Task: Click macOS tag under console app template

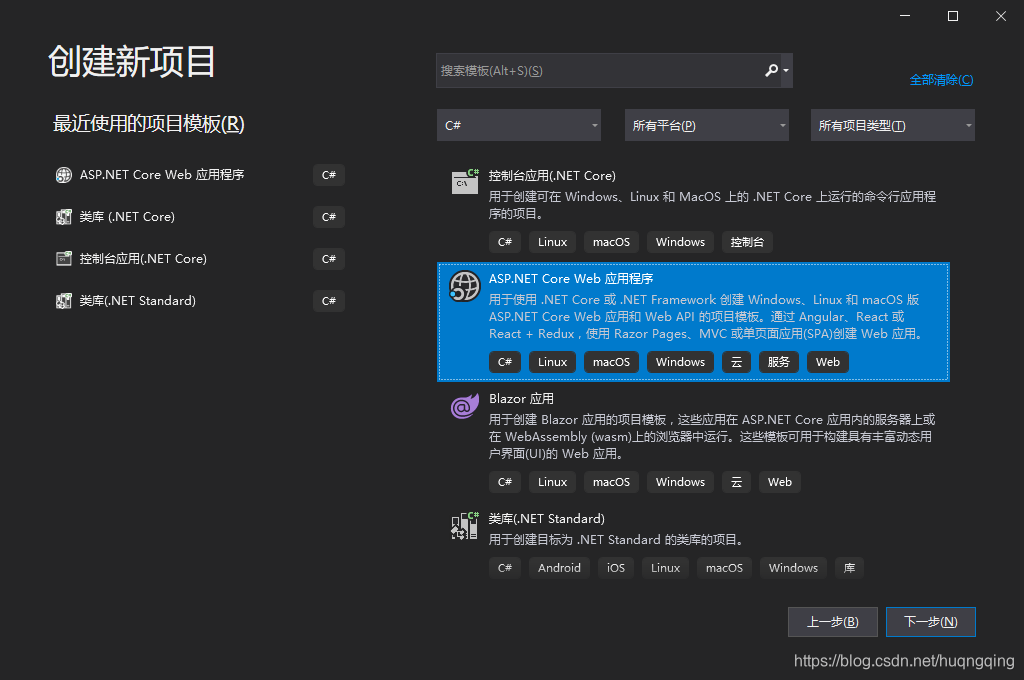Action: [611, 242]
